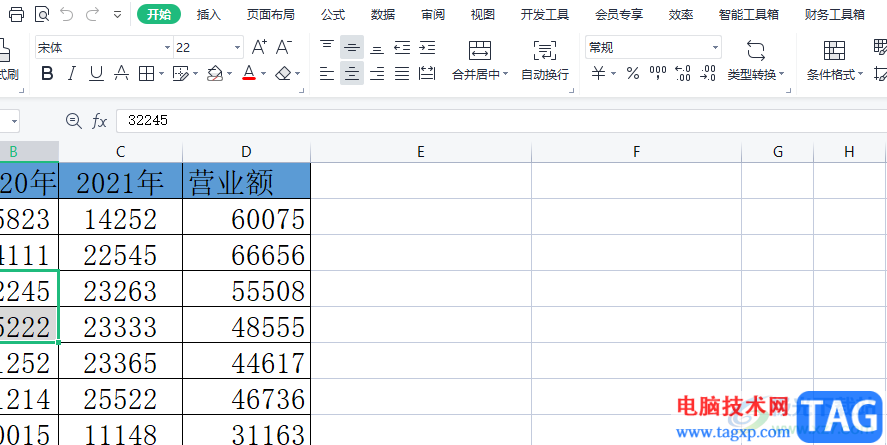This screenshot has width=887, height=445.
Task: Open the 会员专享 tab
Action: tap(619, 15)
